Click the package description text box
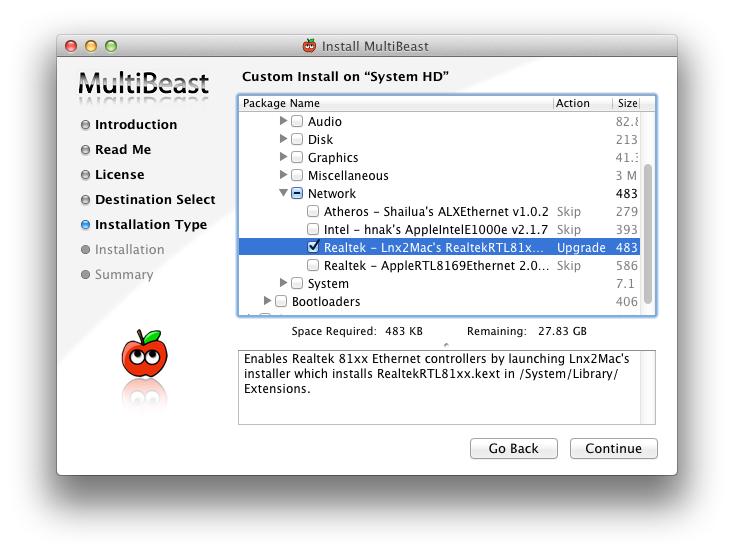 [x=447, y=387]
